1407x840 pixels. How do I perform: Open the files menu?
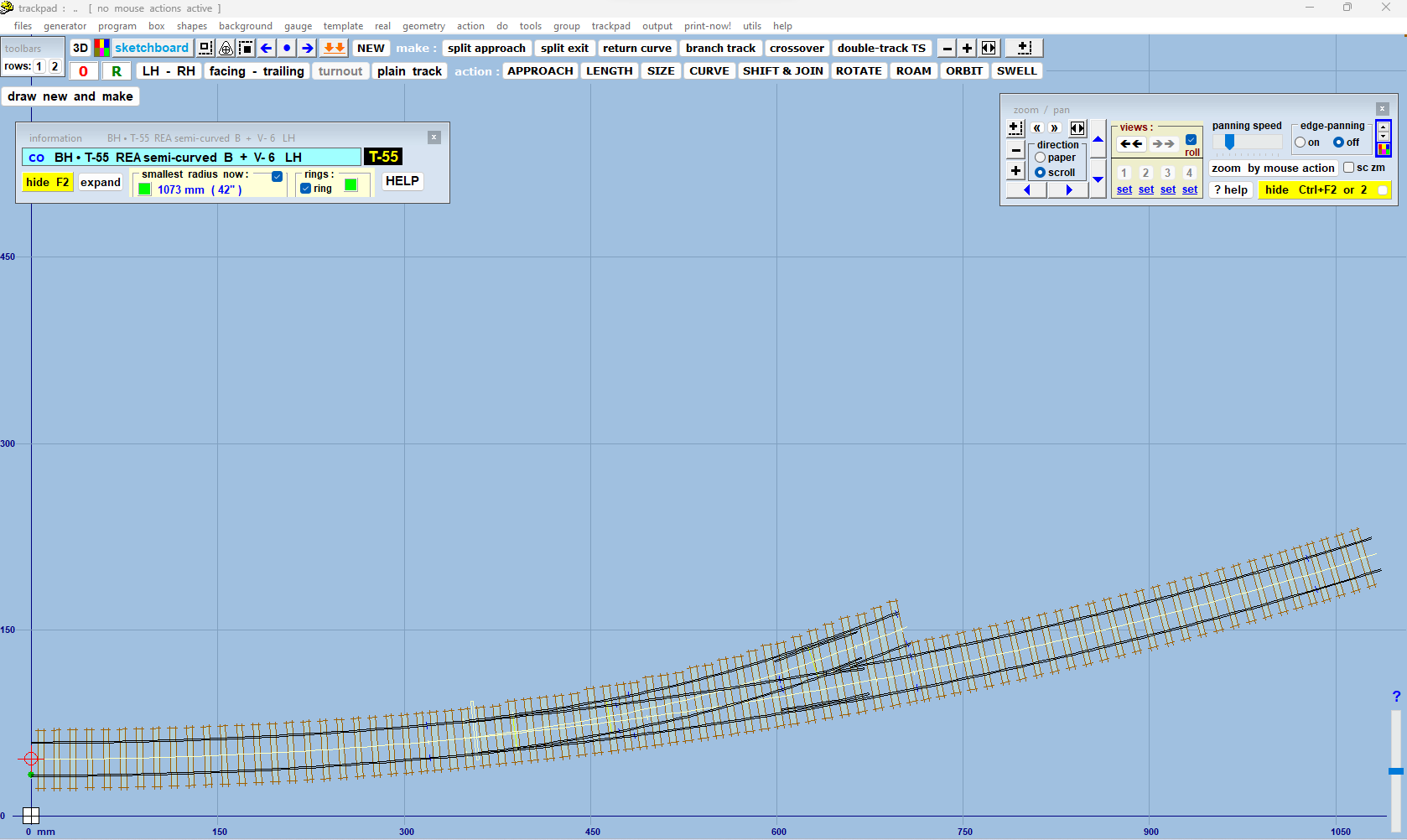pos(23,26)
